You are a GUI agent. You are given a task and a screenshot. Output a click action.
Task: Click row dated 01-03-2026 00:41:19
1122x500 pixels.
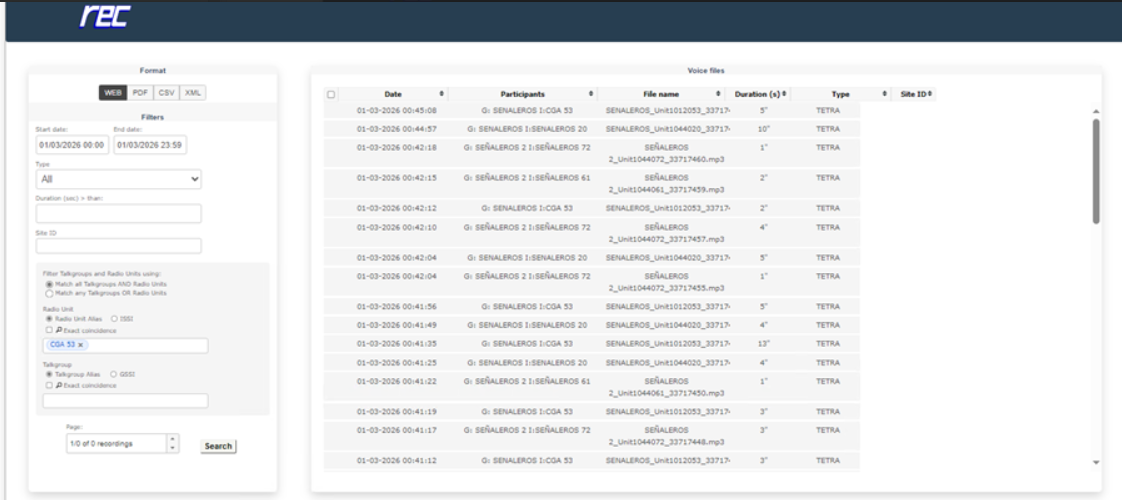(592, 412)
